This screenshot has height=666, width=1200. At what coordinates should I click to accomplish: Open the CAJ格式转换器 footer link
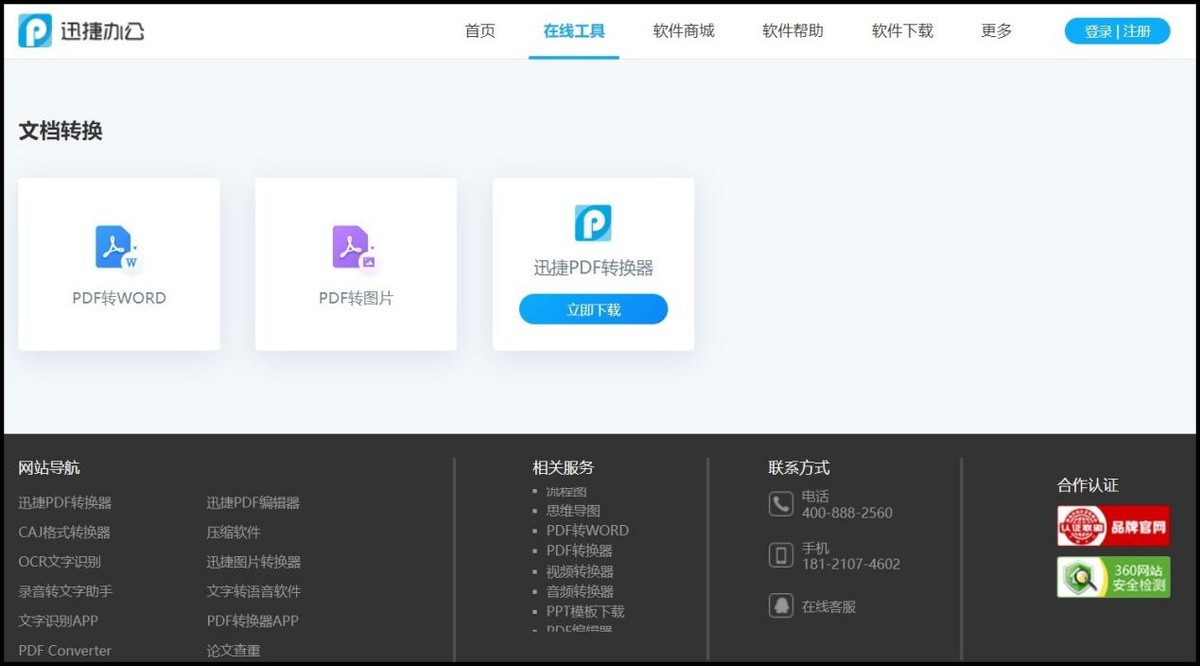click(x=64, y=532)
